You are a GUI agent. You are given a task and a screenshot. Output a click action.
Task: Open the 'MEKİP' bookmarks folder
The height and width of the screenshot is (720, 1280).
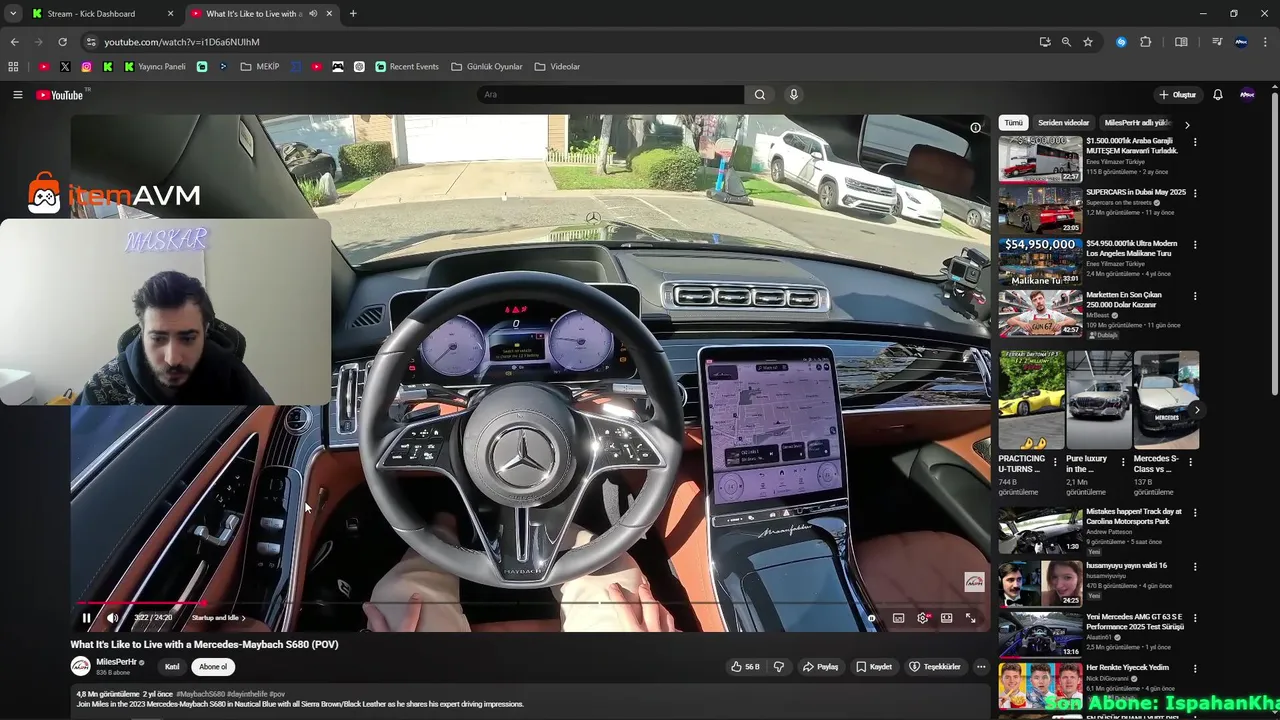coord(260,67)
